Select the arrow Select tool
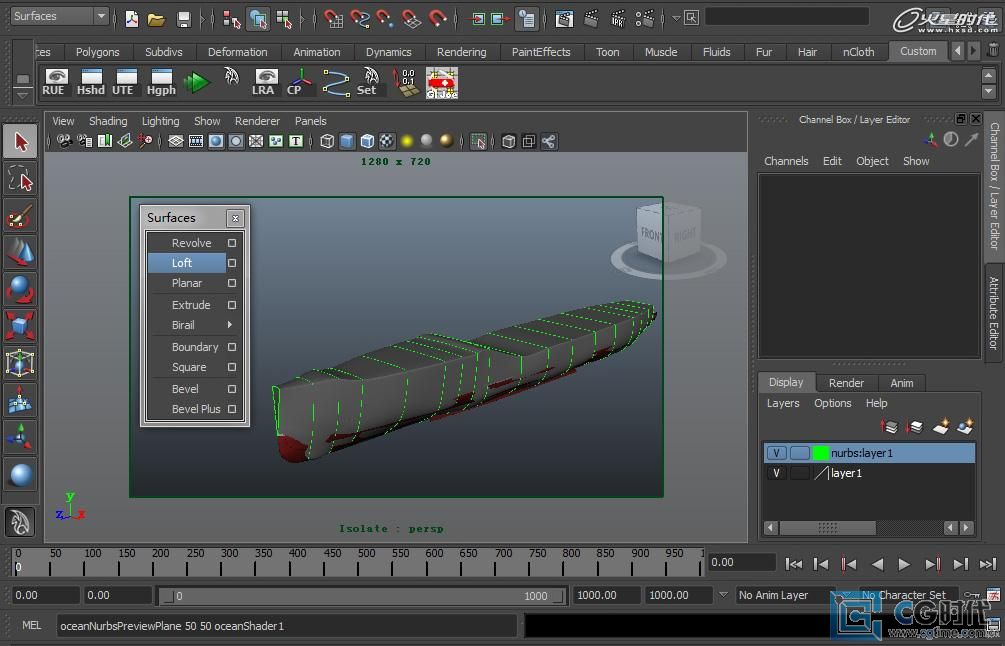This screenshot has height=646, width=1005. click(21, 142)
